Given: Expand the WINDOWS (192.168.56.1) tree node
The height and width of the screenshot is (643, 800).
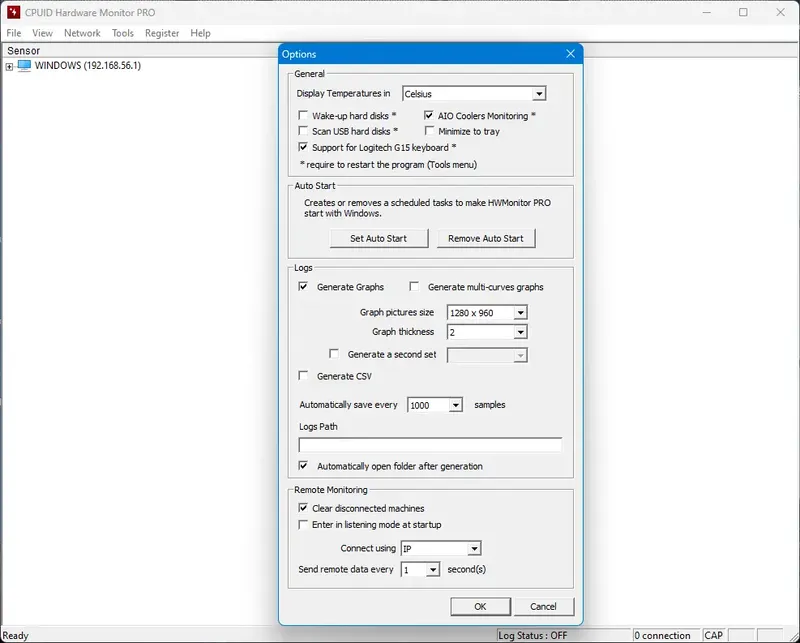Looking at the screenshot, I should coord(9,66).
